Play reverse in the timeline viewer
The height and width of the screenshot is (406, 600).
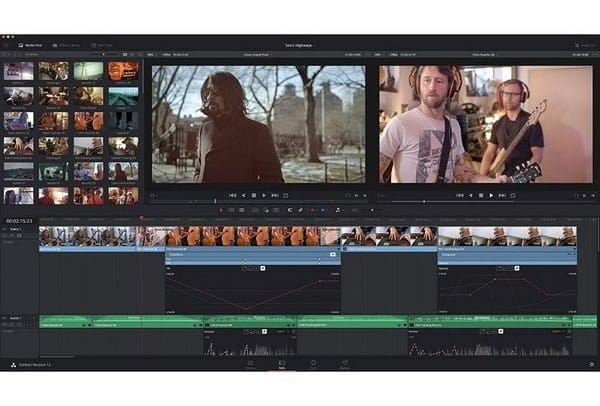pyautogui.click(x=471, y=196)
